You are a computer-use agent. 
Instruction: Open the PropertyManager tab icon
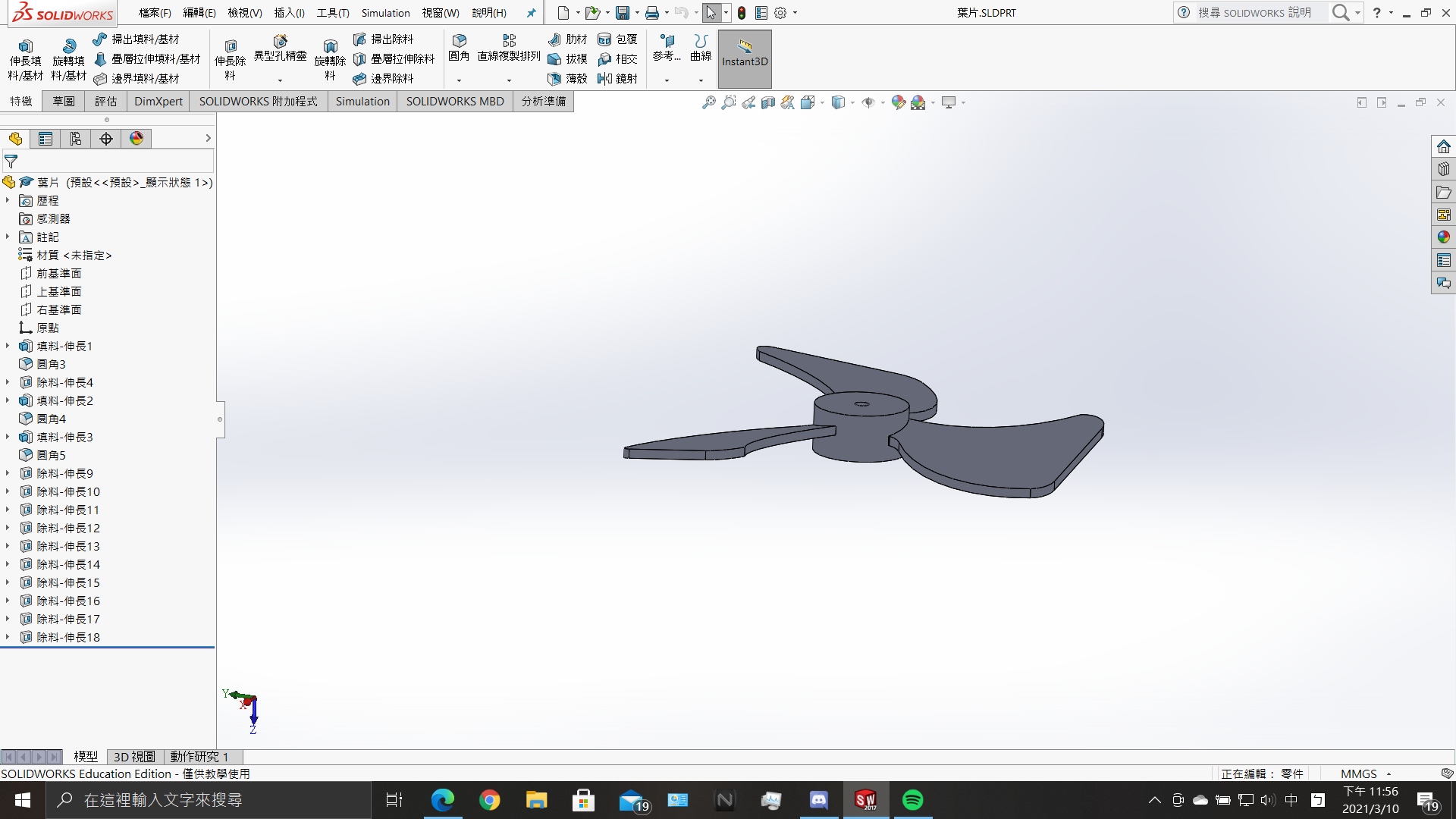45,139
